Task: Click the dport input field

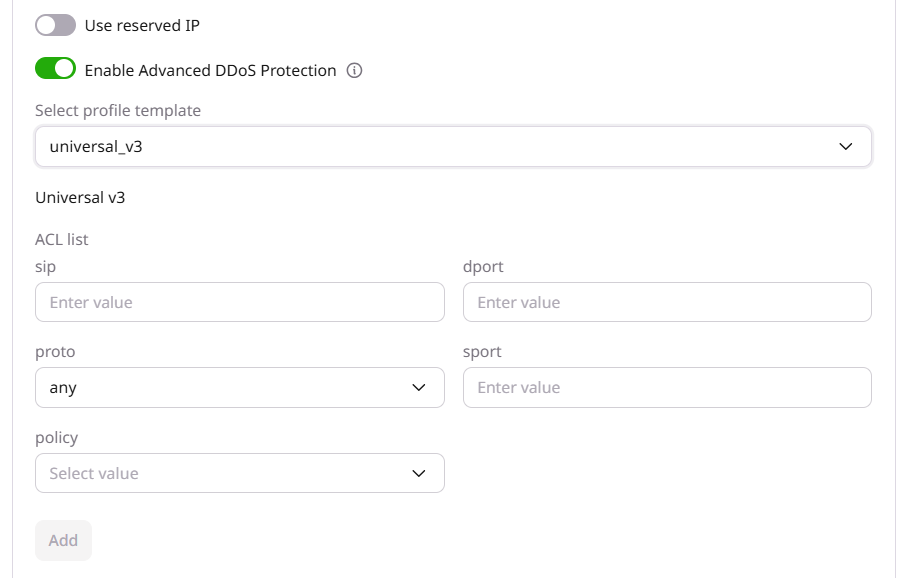Action: [x=667, y=302]
